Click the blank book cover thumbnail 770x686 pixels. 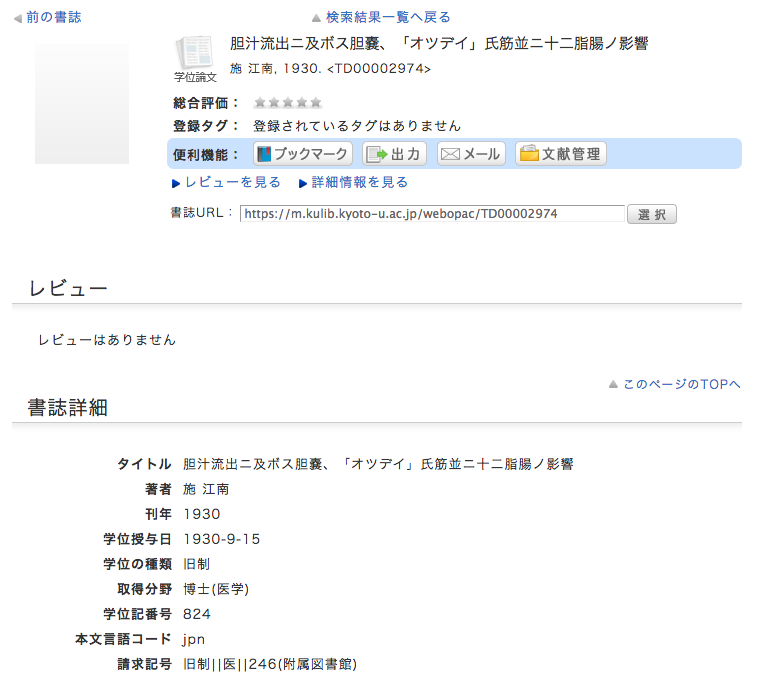point(82,104)
